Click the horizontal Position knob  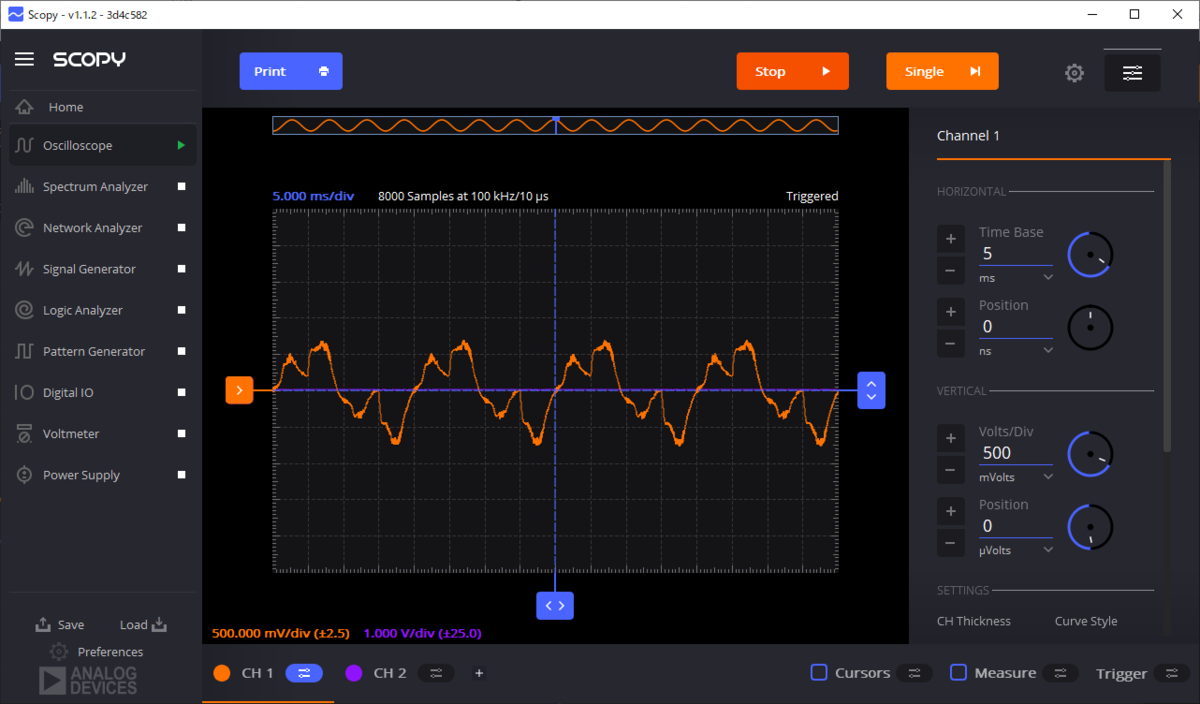1090,328
